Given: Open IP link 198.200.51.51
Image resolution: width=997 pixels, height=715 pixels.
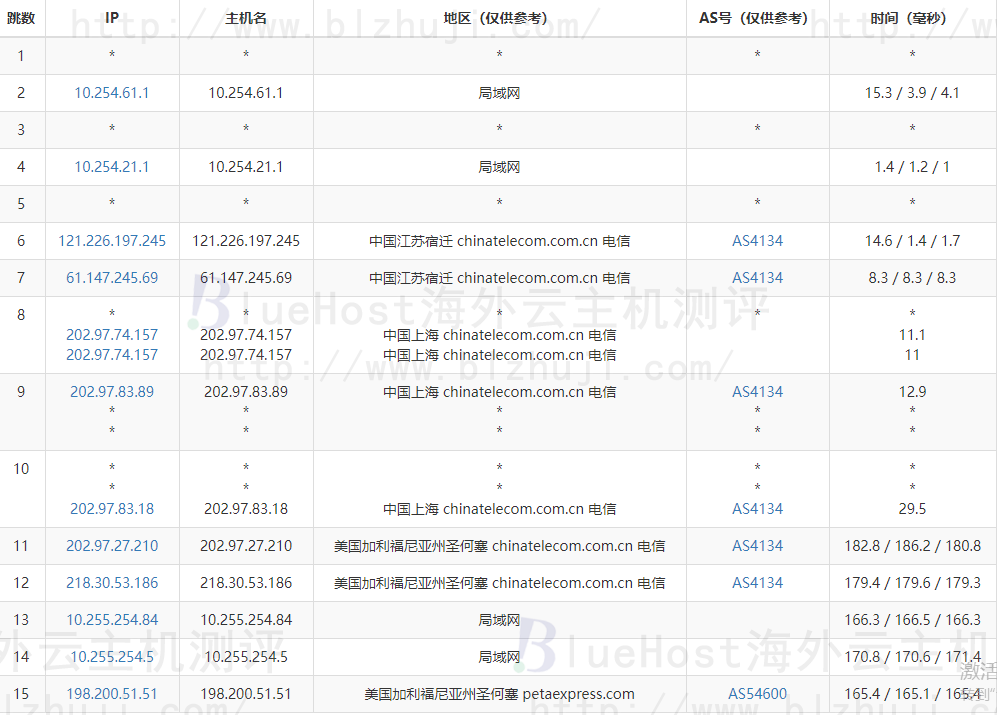Looking at the screenshot, I should click(112, 693).
